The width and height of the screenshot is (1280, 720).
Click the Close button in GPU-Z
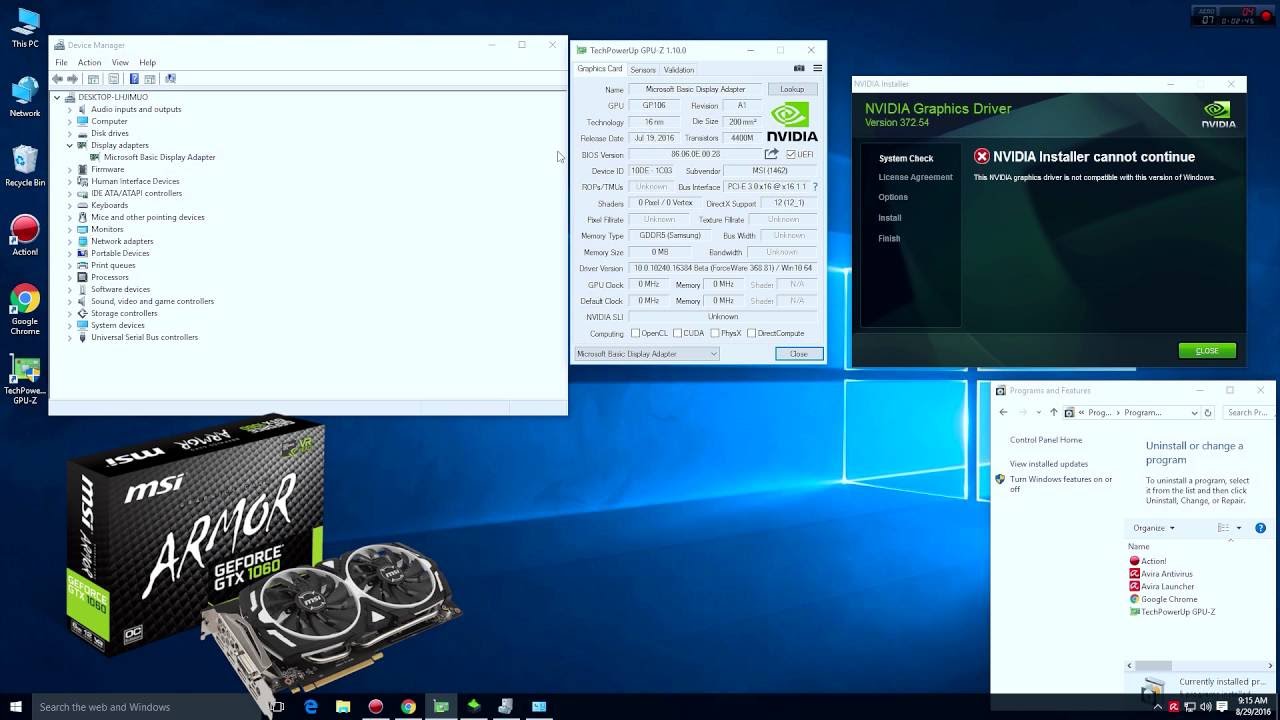pos(799,354)
